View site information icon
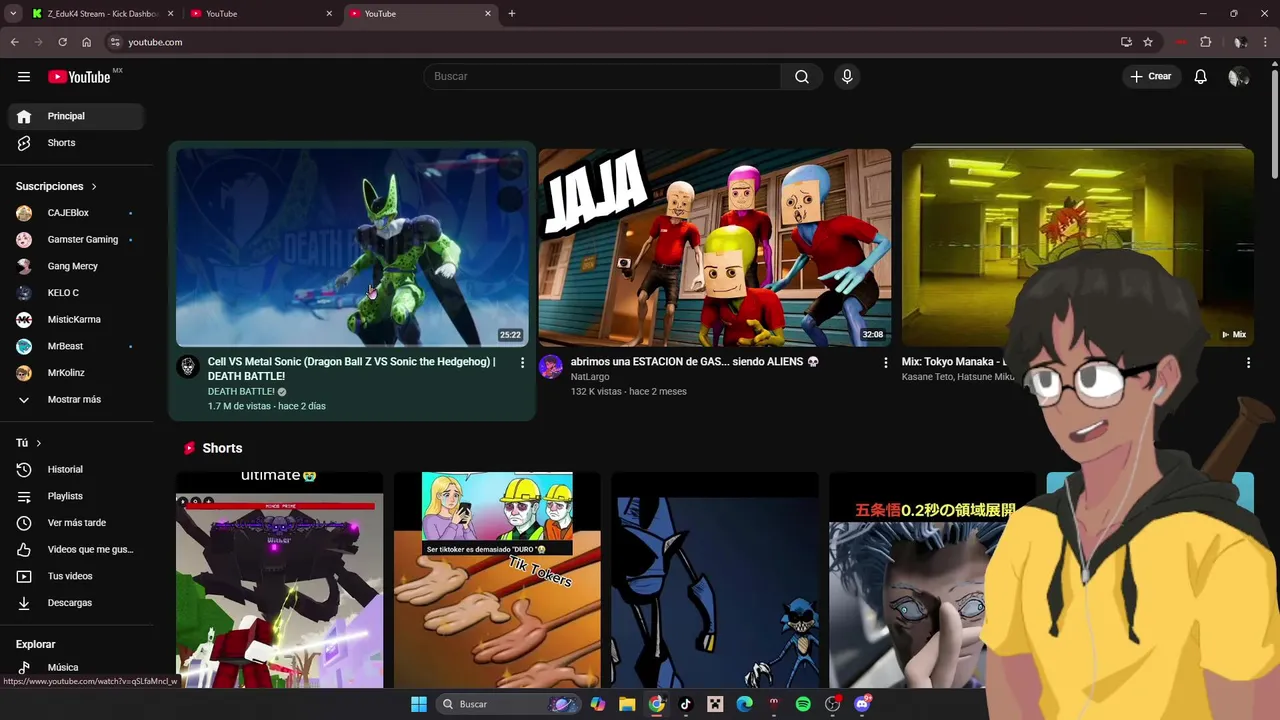Image resolution: width=1280 pixels, height=720 pixels. coord(115,42)
